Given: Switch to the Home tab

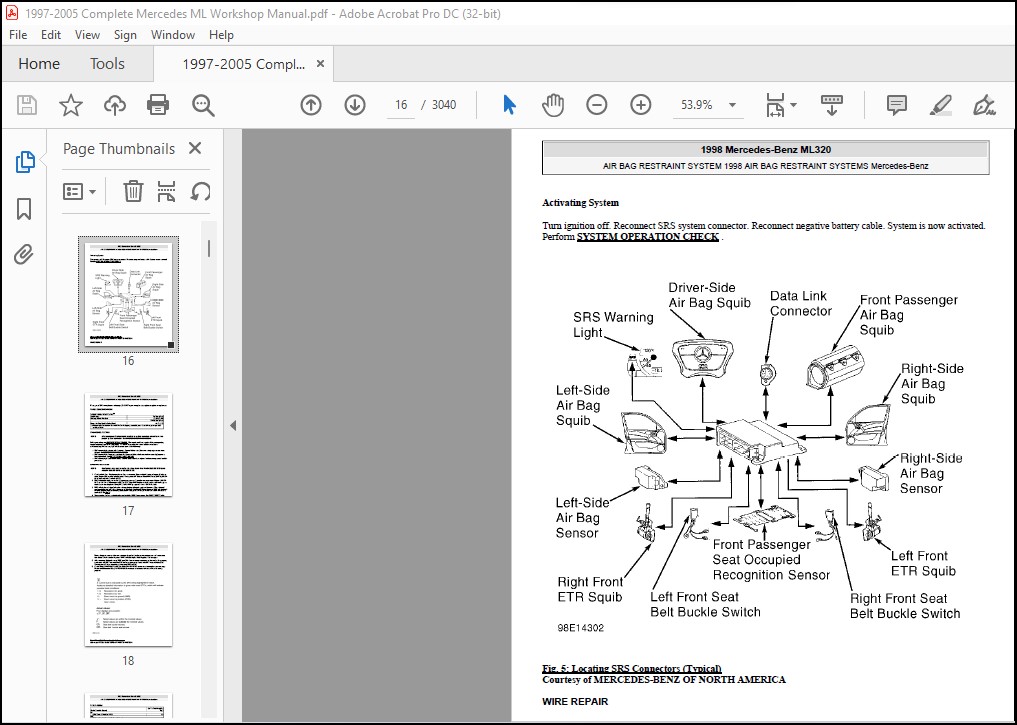Looking at the screenshot, I should [x=39, y=64].
